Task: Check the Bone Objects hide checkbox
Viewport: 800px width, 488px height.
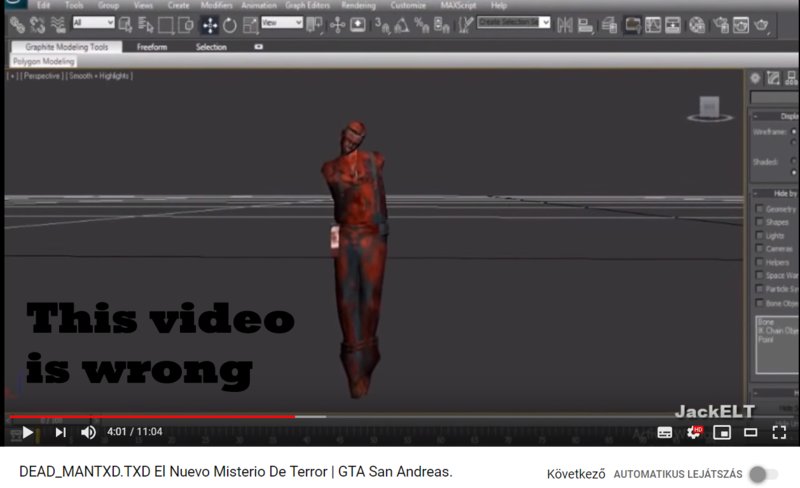Action: (x=760, y=303)
